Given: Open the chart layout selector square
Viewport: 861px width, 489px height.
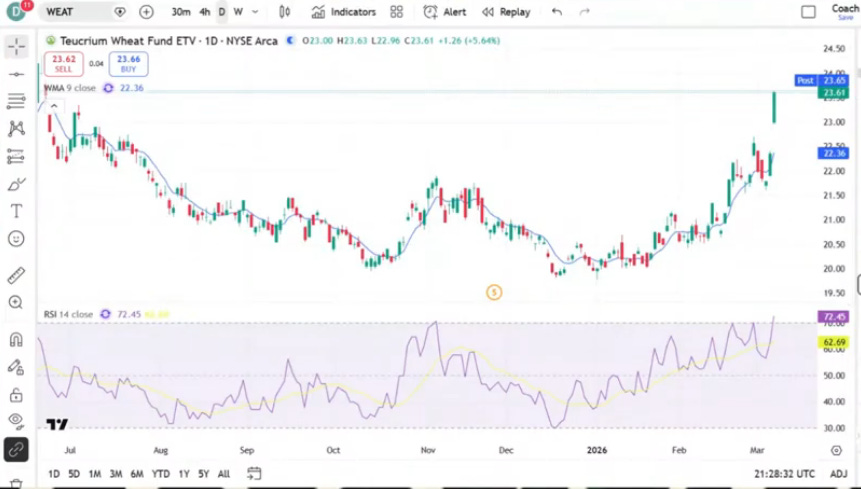Looking at the screenshot, I should [x=808, y=12].
